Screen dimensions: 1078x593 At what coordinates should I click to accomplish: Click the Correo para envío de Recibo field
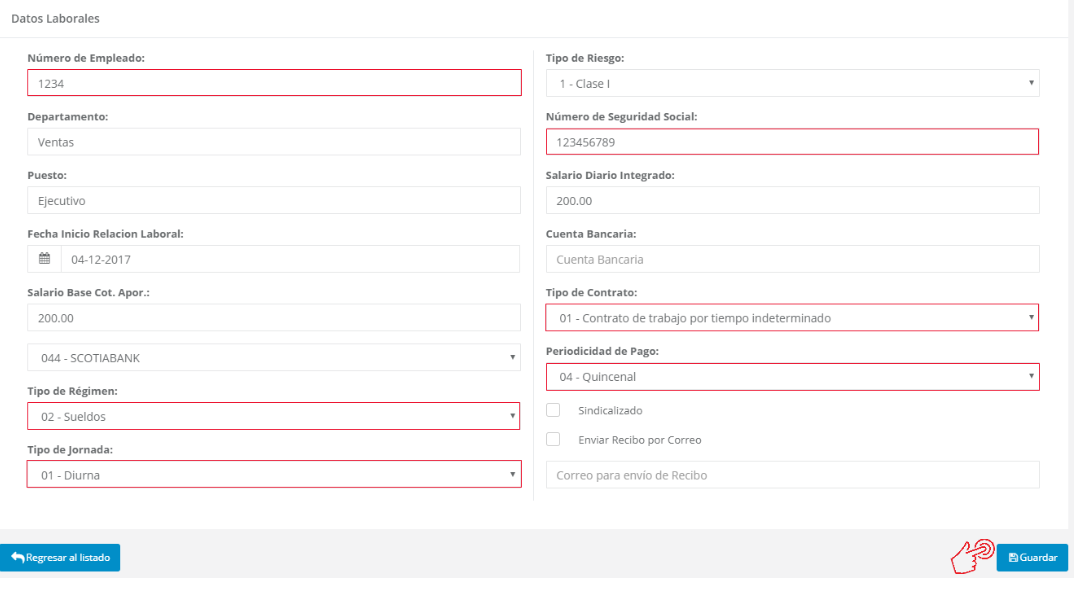point(792,475)
